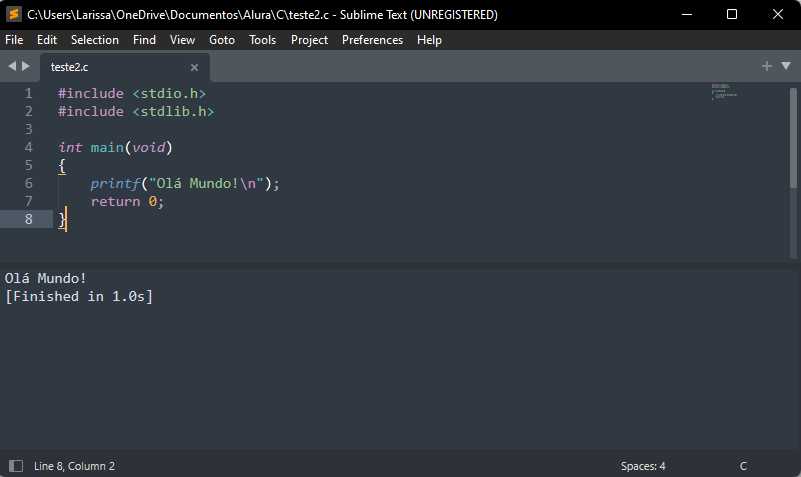
Task: Click line number 6 in gutter
Action: (x=28, y=183)
